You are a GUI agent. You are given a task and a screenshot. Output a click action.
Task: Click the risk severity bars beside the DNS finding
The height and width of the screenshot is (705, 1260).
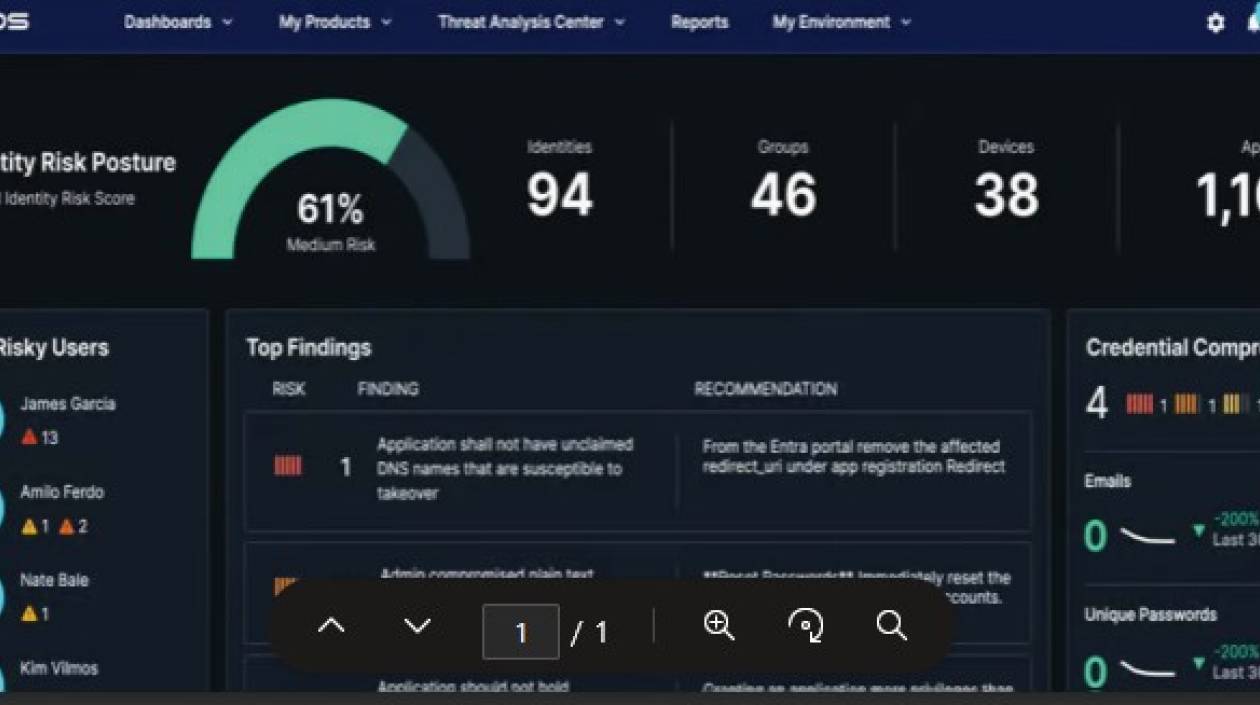click(x=289, y=466)
